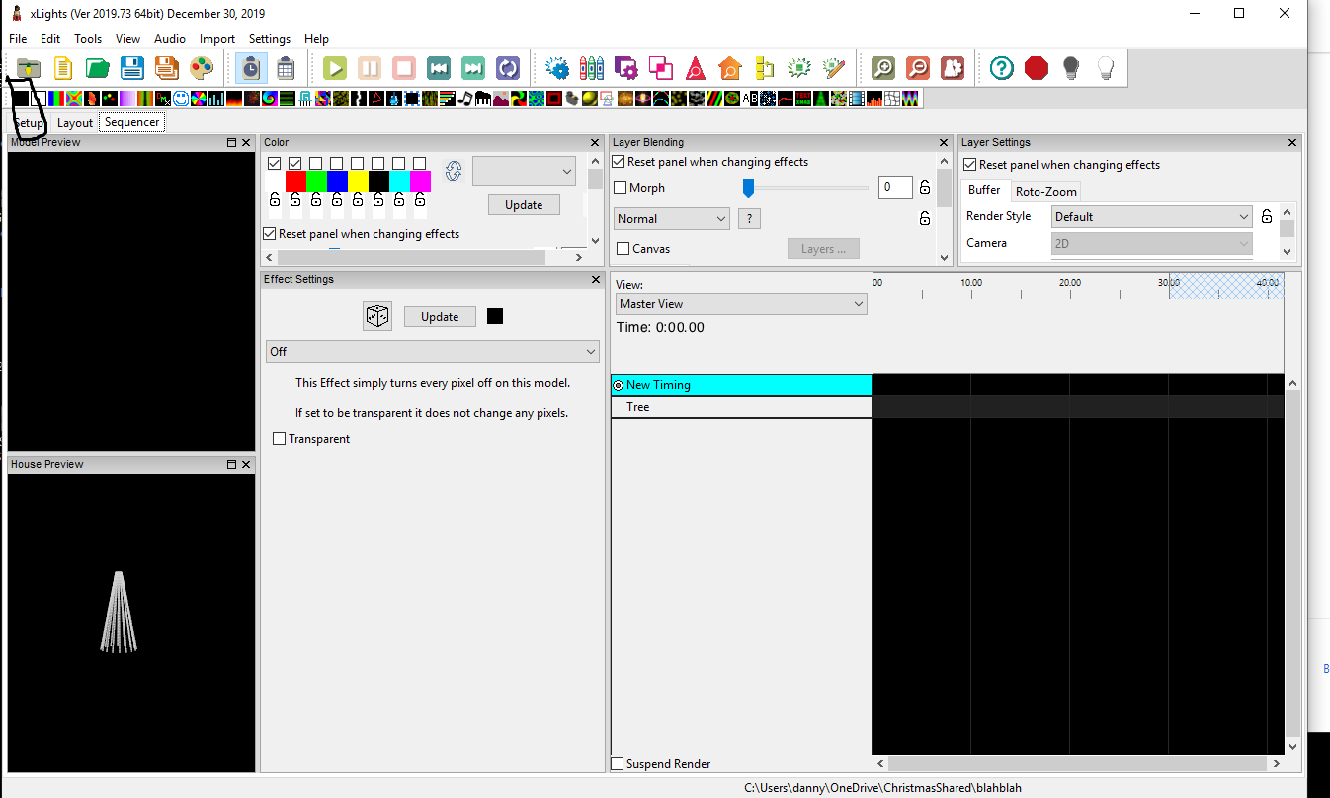Click the green chip burst icon

799,68
